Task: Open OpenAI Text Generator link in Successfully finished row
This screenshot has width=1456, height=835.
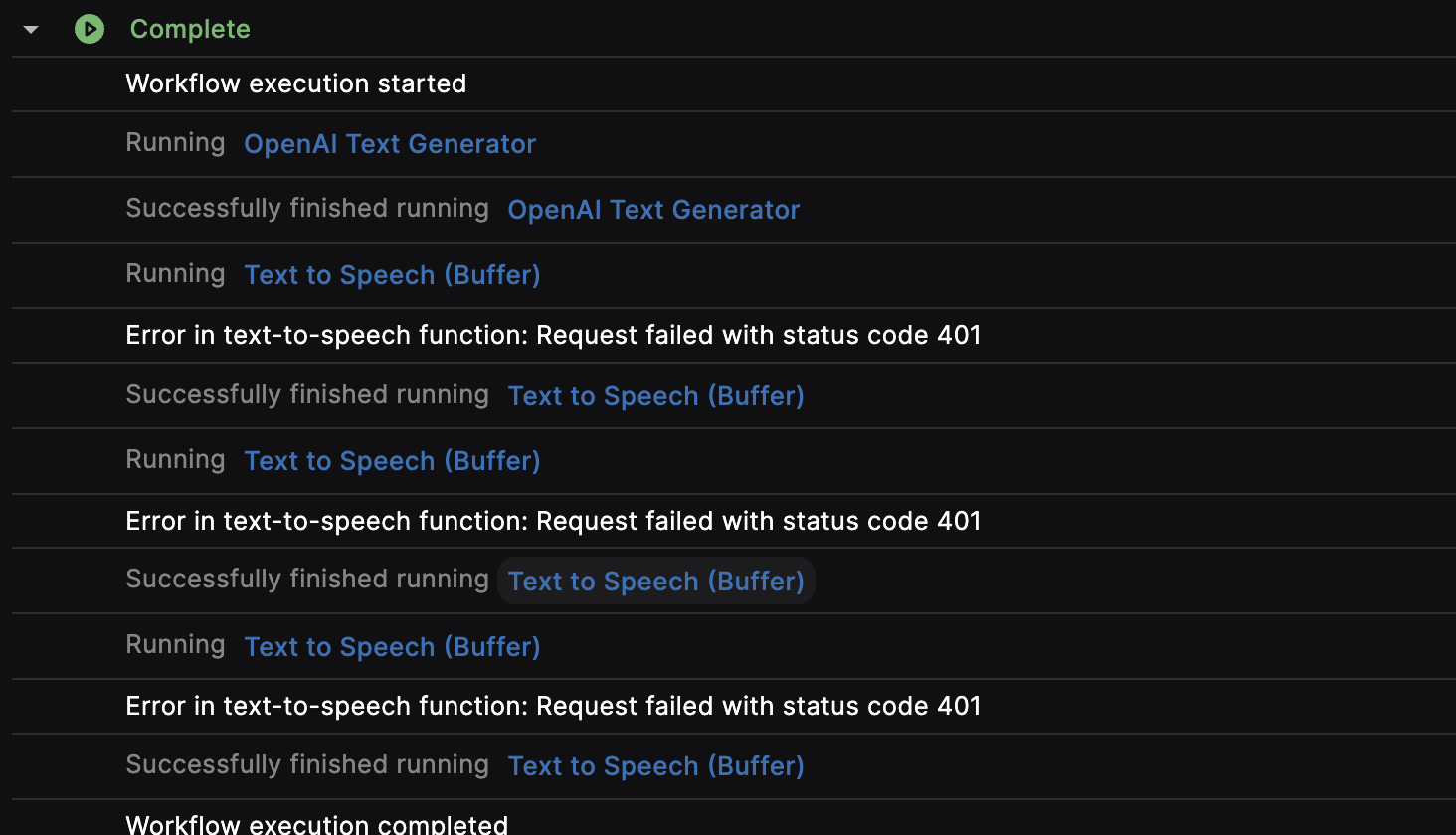Action: pyautogui.click(x=653, y=210)
